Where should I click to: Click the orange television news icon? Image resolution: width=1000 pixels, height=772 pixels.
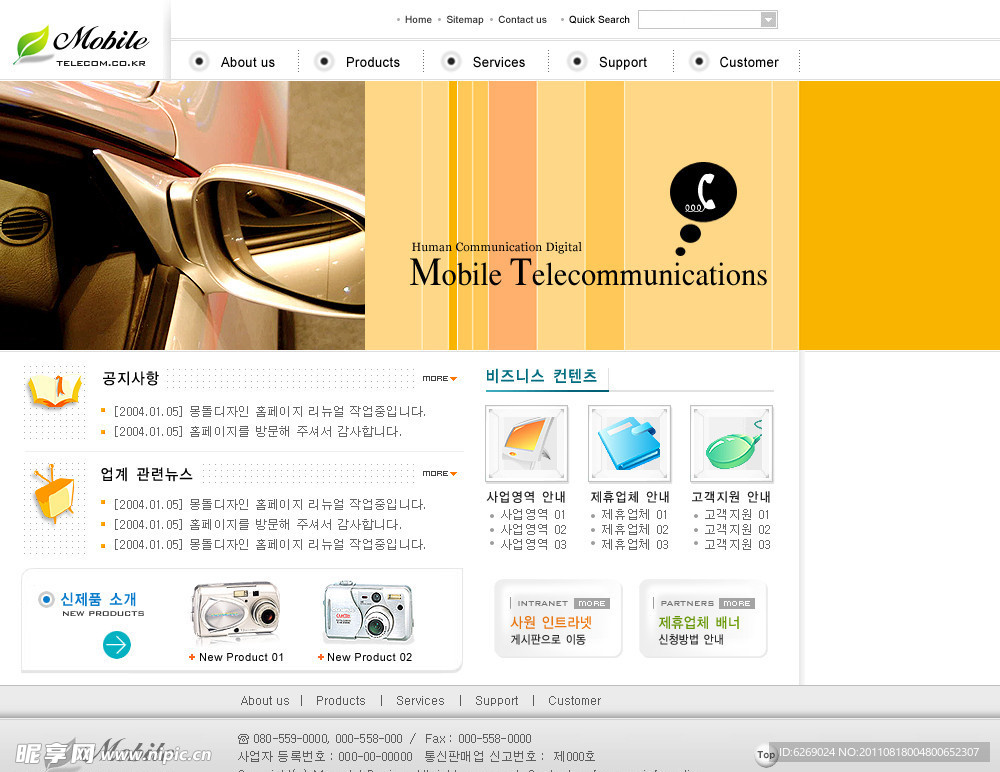54,494
